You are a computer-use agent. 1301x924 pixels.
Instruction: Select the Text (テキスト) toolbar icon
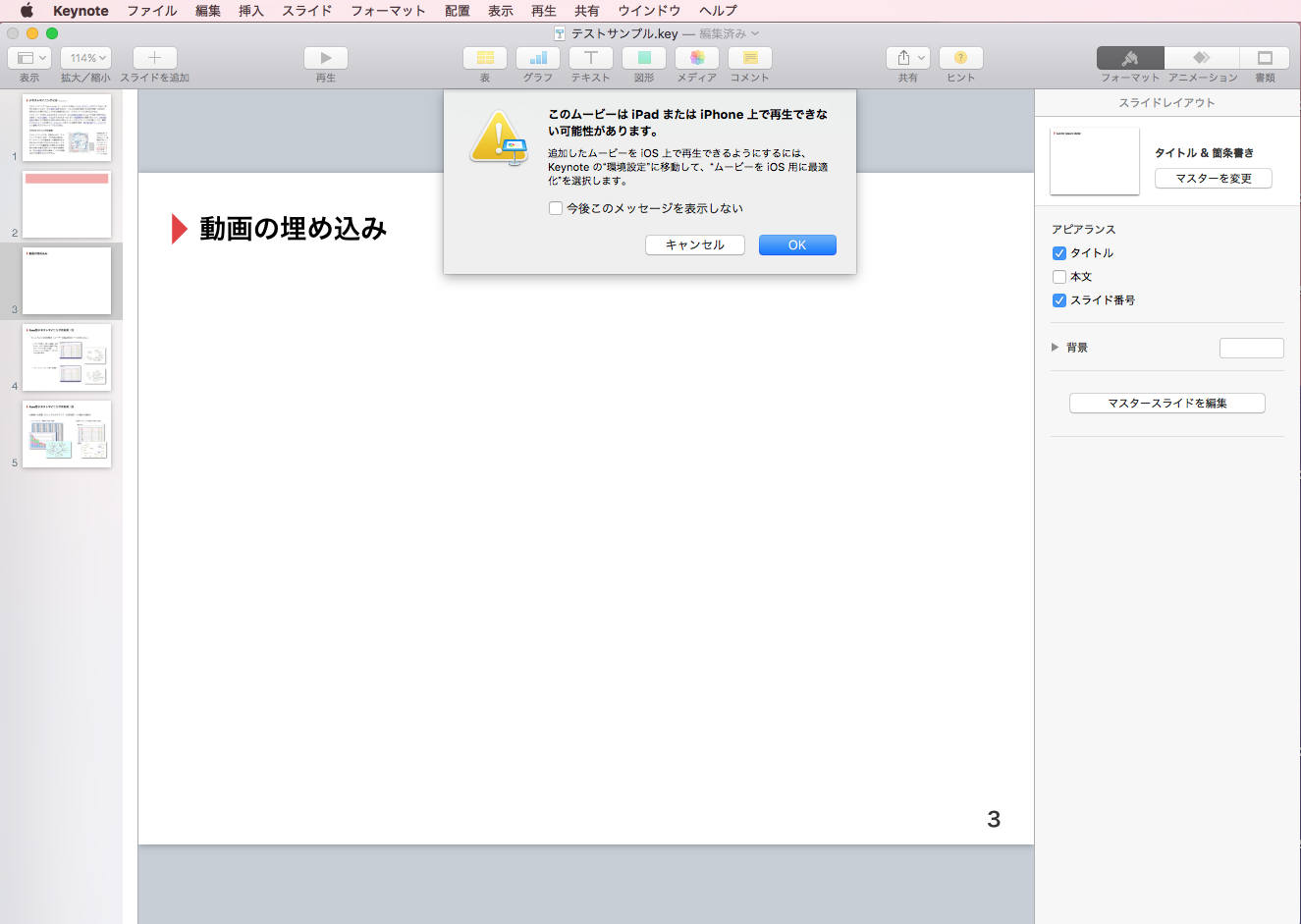point(591,59)
